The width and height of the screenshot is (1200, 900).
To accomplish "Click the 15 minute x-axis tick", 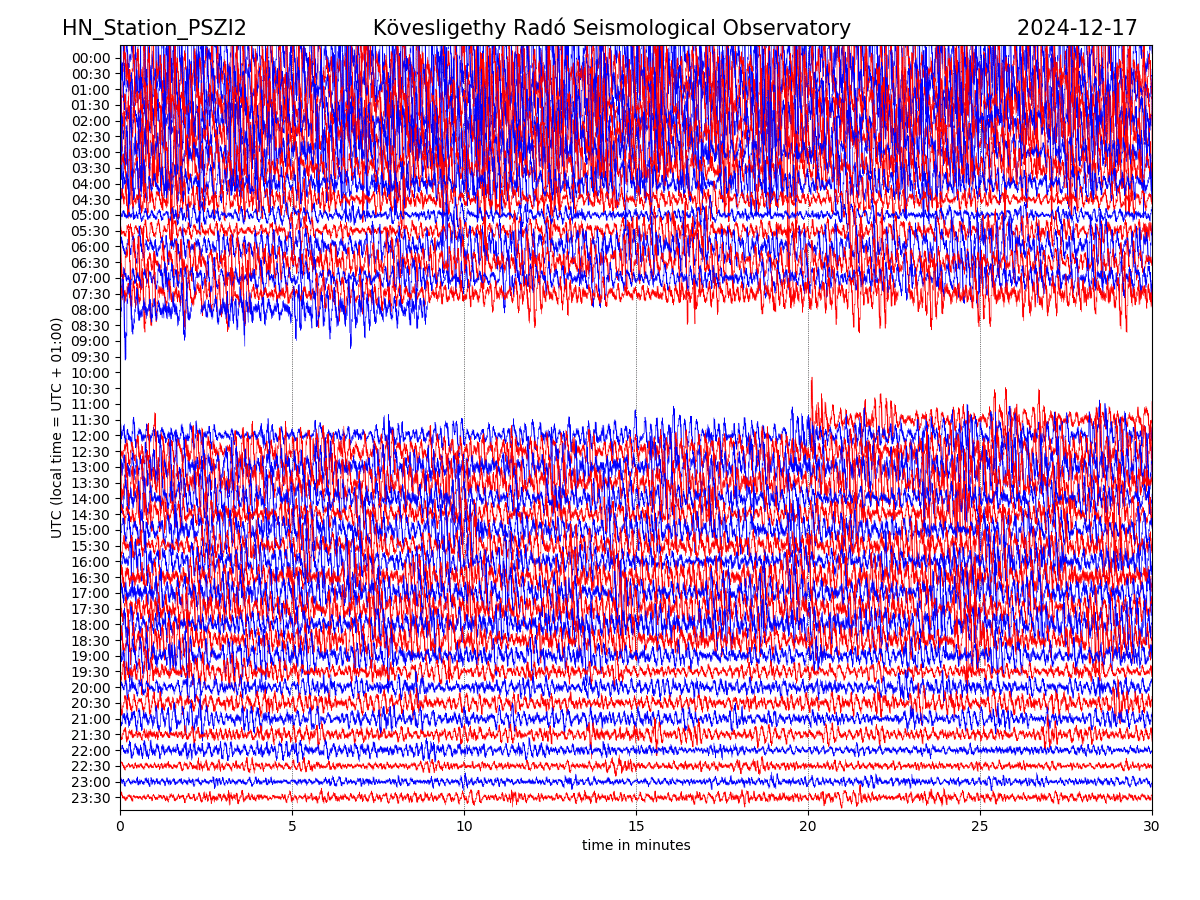I will click(636, 826).
